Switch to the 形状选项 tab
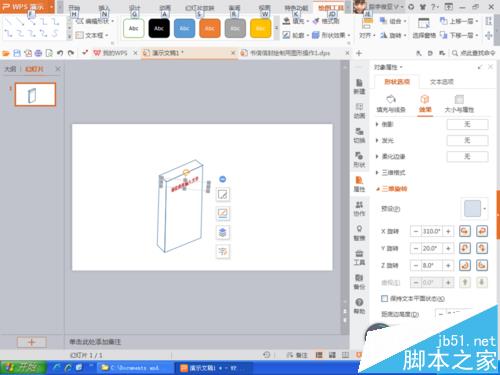Viewport: 500px width, 375px height. tap(397, 82)
